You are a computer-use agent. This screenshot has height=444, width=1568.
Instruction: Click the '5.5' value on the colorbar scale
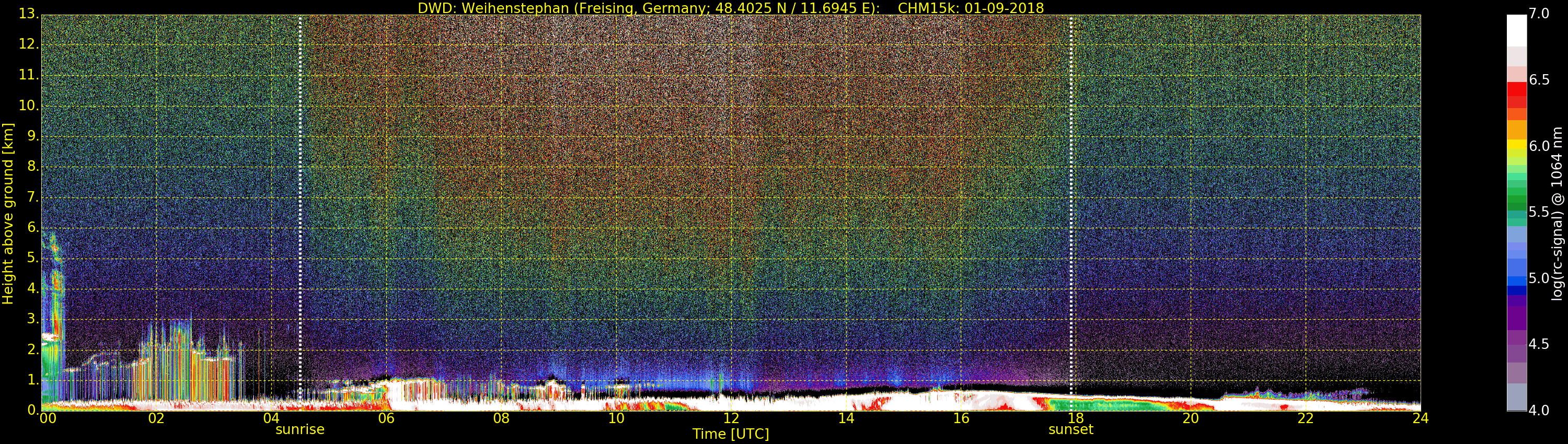pos(1539,212)
